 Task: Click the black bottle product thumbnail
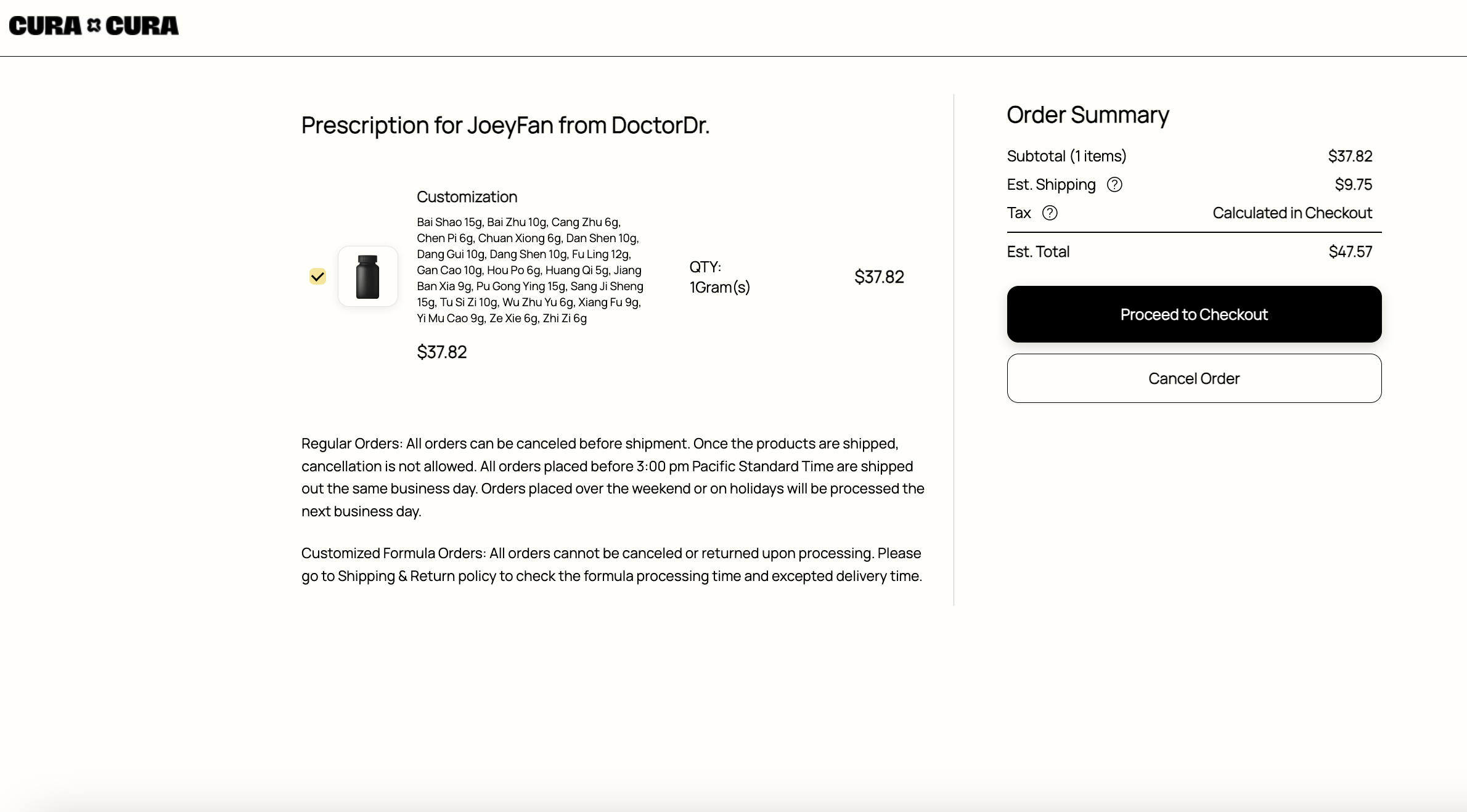[368, 277]
